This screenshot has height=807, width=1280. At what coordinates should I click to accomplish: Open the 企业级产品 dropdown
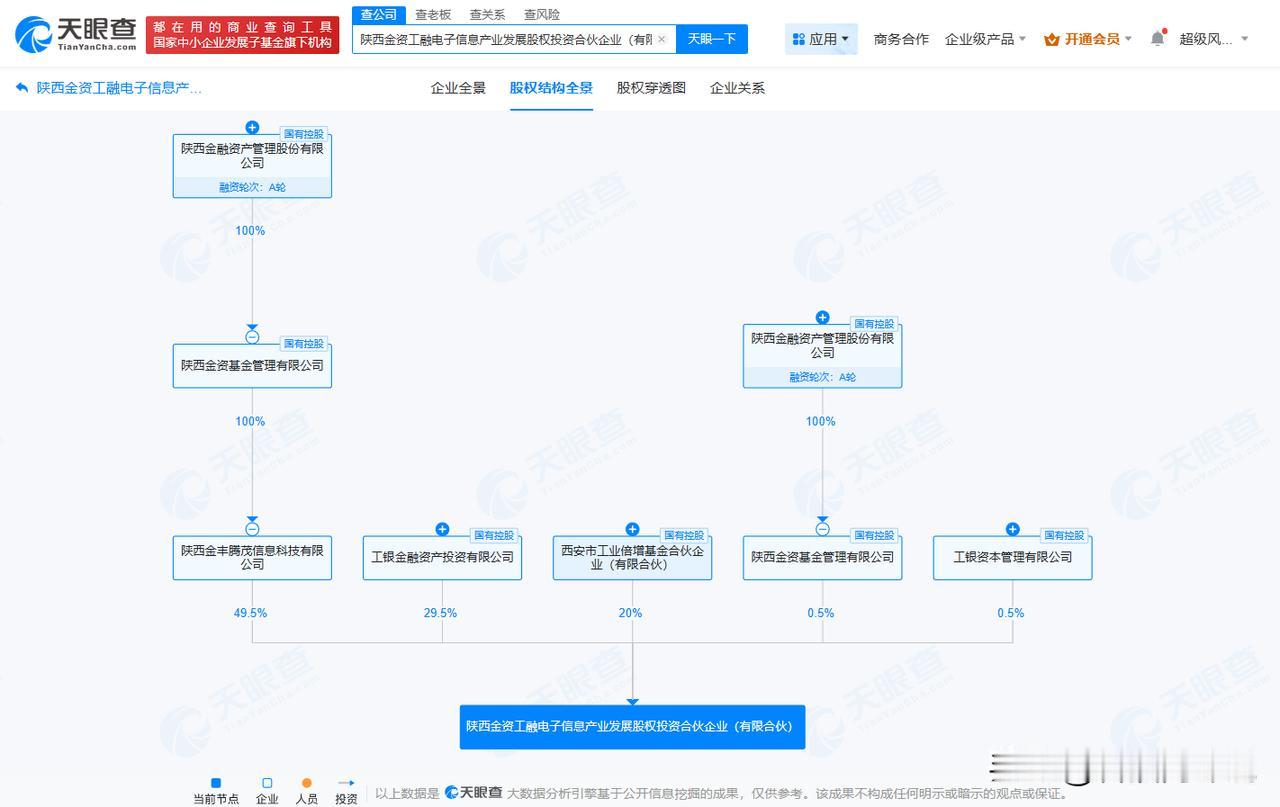(x=985, y=39)
